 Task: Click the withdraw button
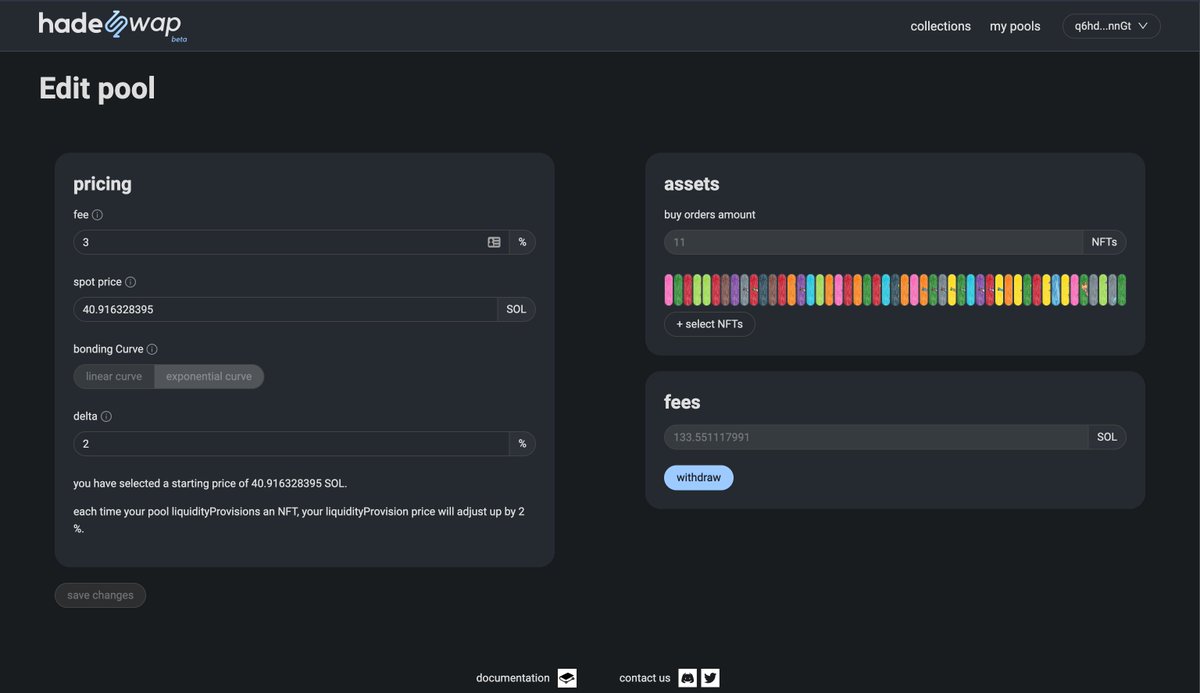(699, 478)
